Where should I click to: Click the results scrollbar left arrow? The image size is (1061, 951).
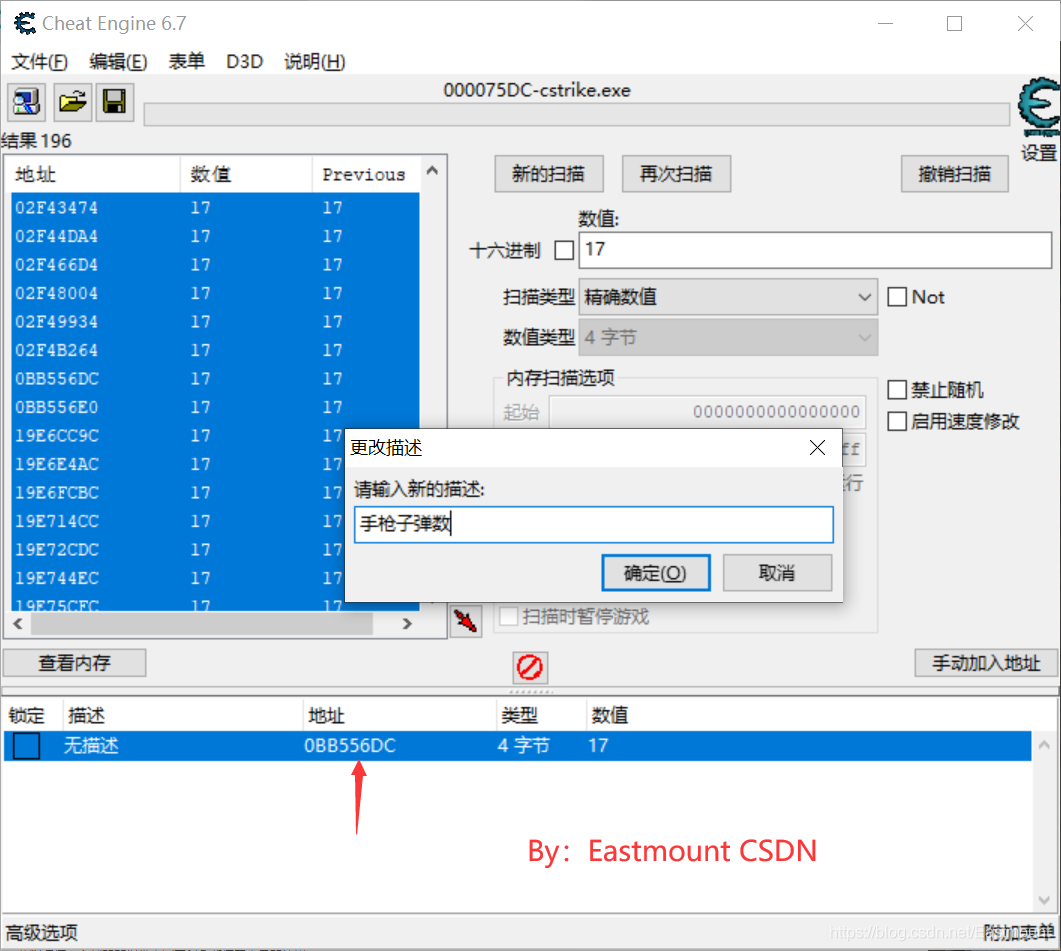[x=18, y=623]
